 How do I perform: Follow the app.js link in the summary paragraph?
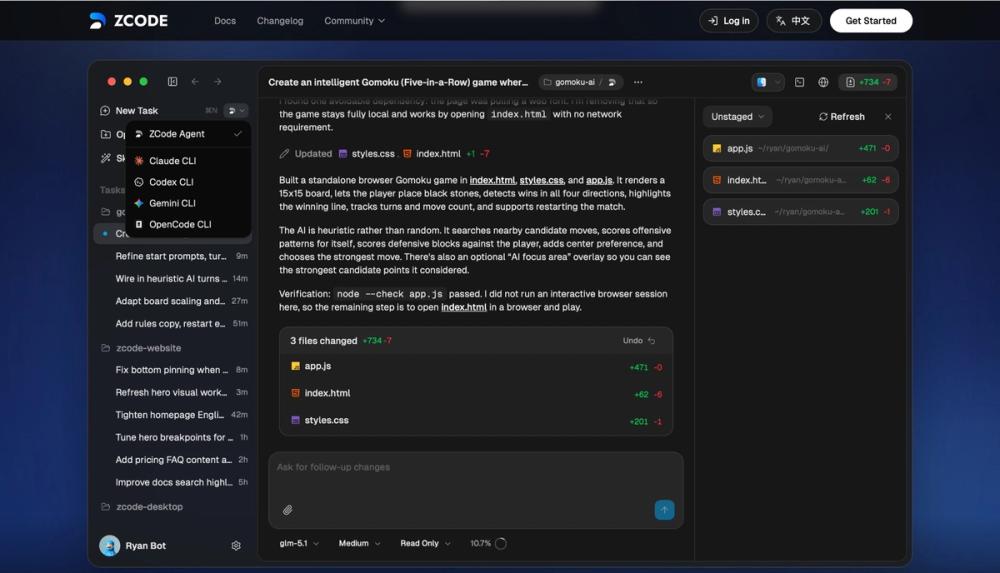click(x=599, y=181)
